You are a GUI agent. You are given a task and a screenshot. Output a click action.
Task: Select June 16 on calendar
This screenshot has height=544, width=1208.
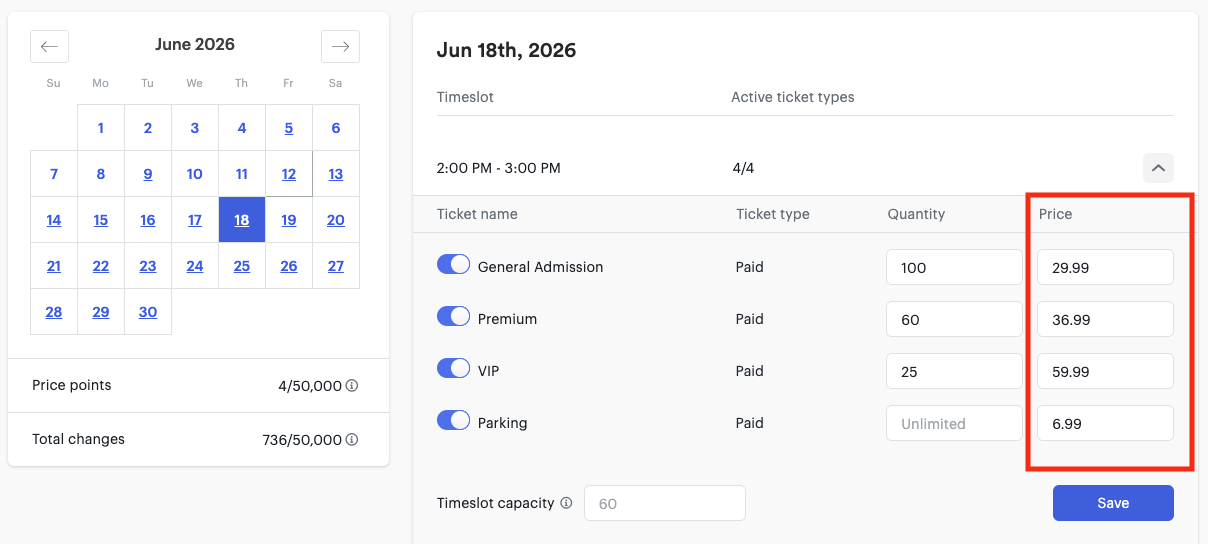point(148,220)
